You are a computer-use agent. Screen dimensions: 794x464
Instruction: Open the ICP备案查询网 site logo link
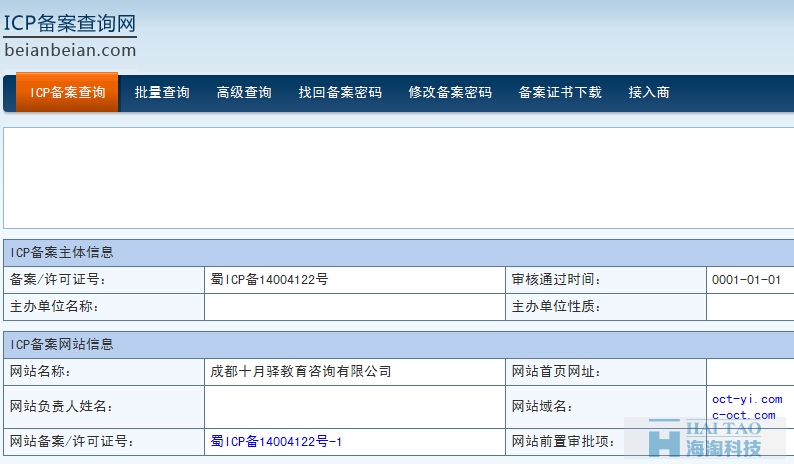tap(70, 23)
